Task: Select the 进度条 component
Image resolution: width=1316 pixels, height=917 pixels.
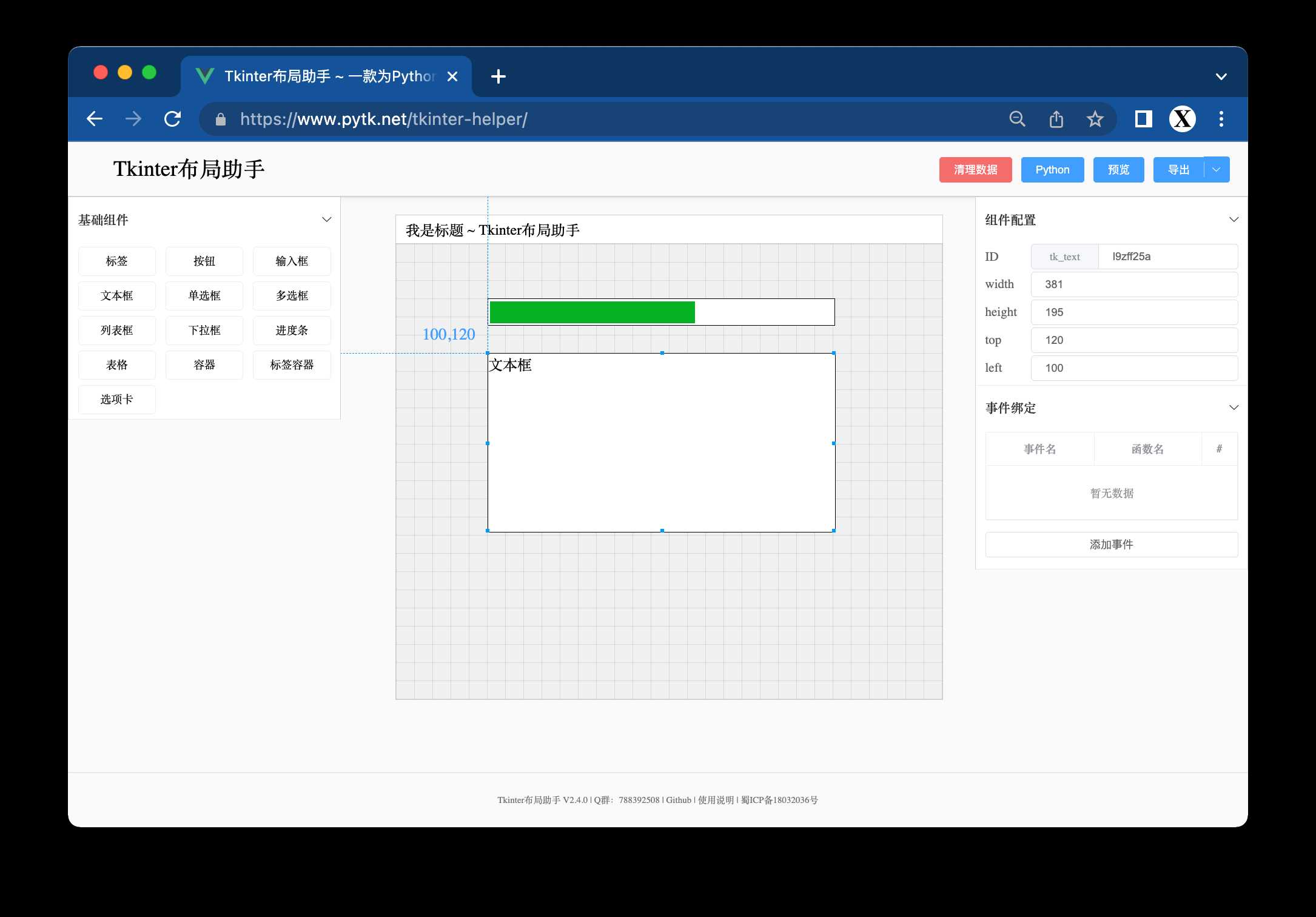Action: [x=292, y=331]
